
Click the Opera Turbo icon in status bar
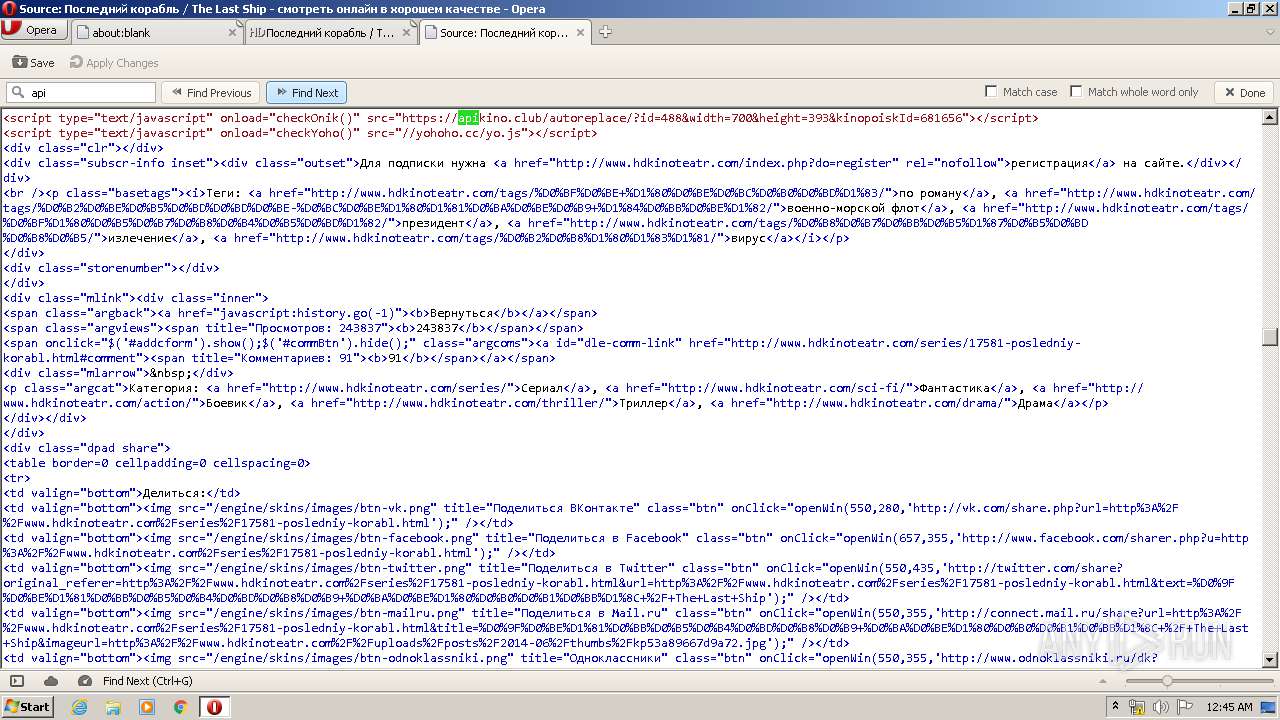coord(86,681)
